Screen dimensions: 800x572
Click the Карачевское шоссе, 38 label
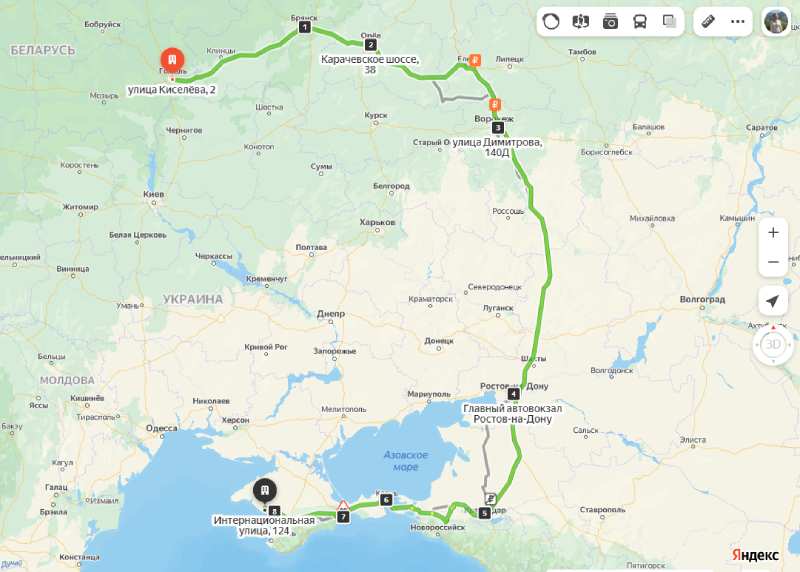370,64
